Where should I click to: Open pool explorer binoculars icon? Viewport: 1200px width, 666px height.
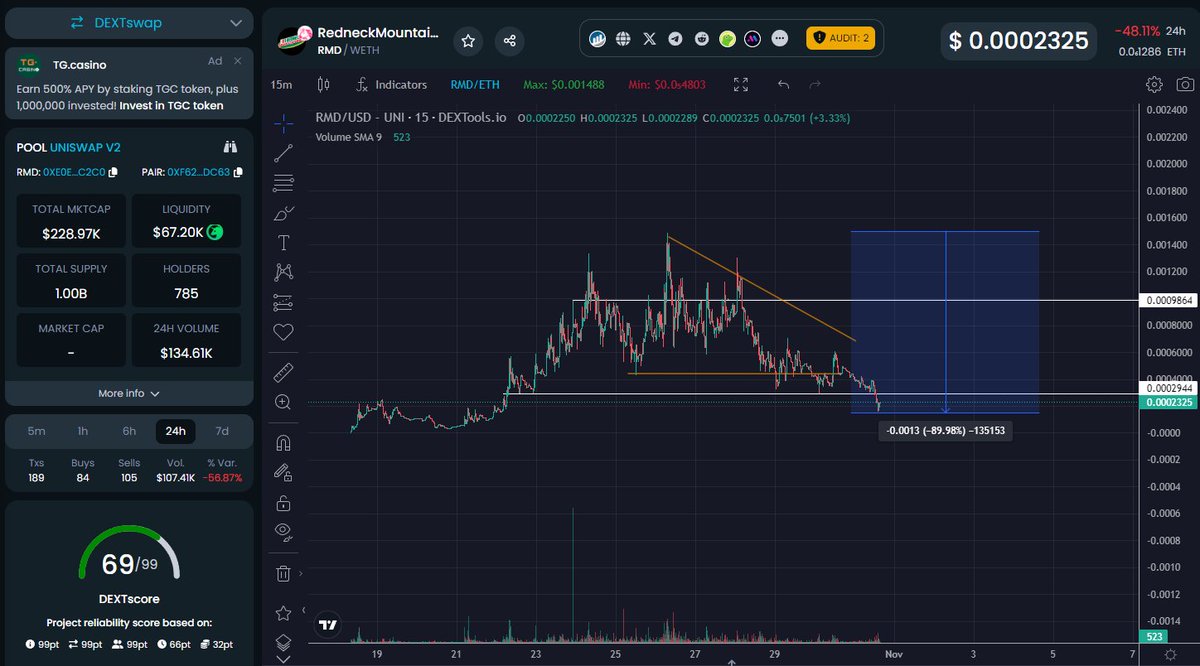231,147
